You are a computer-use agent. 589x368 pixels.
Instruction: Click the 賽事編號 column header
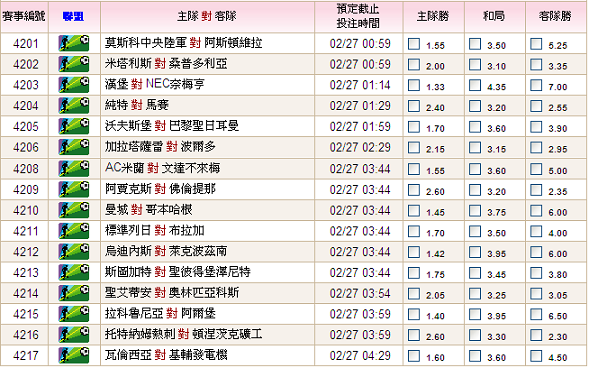pos(24,17)
